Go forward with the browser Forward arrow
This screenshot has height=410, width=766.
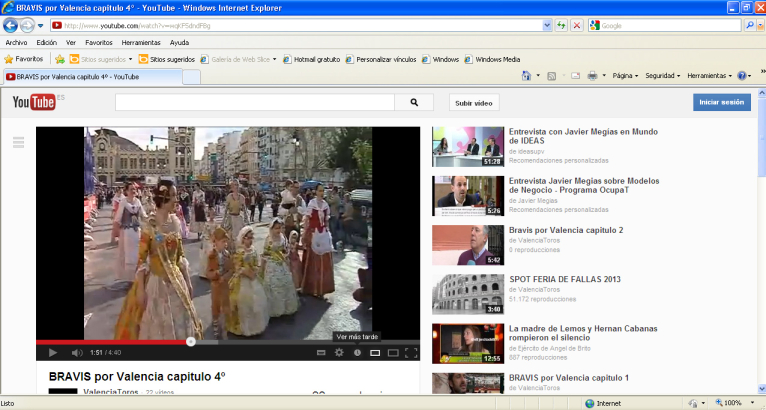tap(27, 25)
